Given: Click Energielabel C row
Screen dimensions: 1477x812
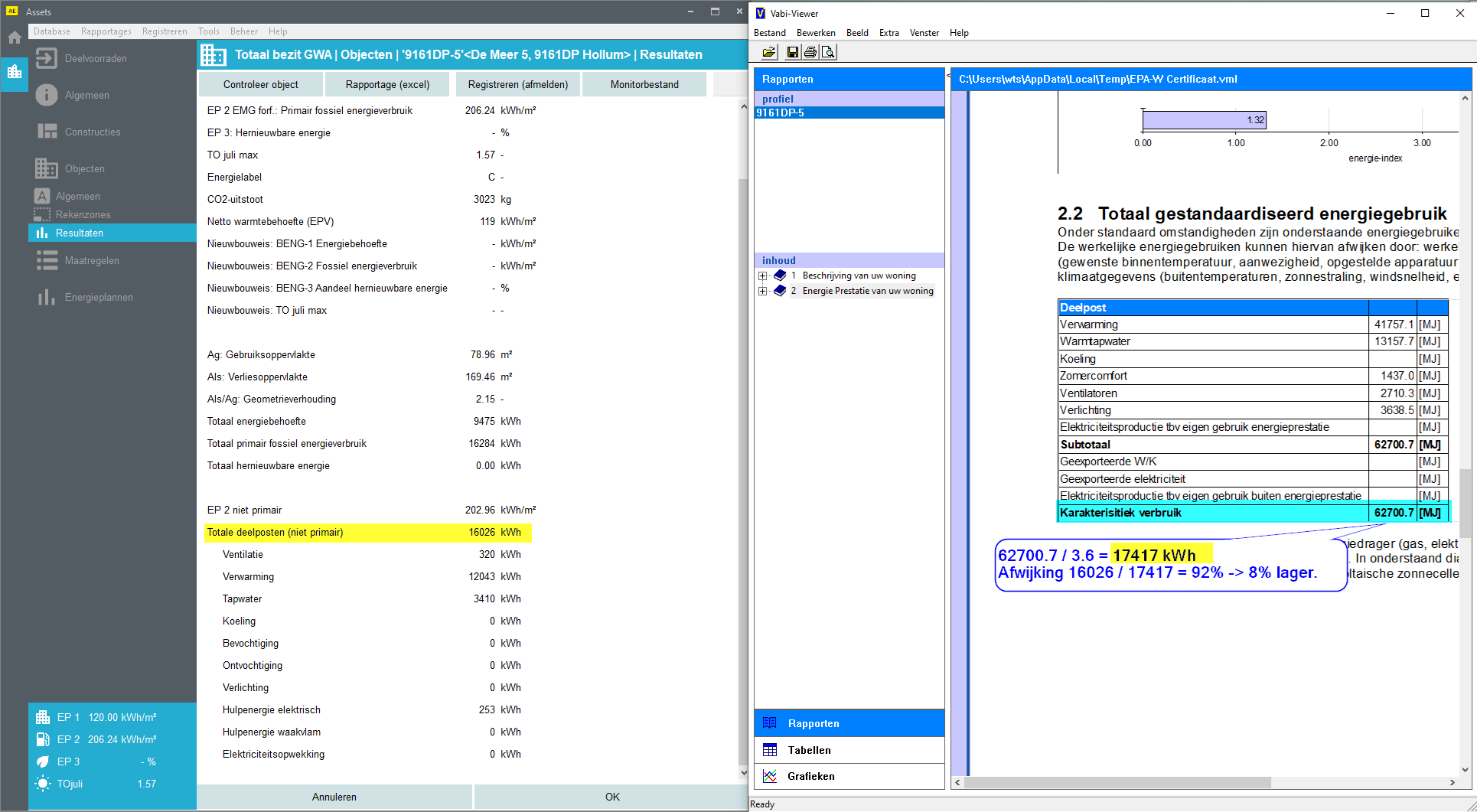Looking at the screenshot, I should [x=356, y=177].
